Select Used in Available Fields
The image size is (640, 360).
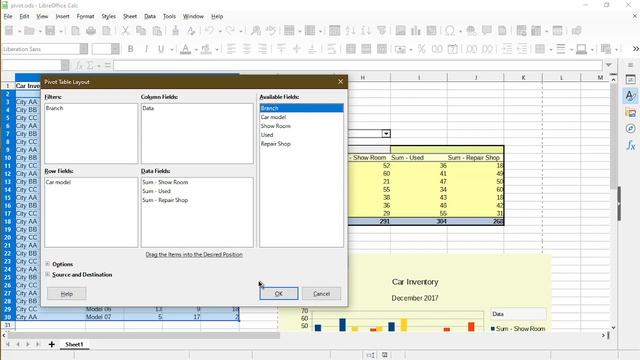pos(301,135)
